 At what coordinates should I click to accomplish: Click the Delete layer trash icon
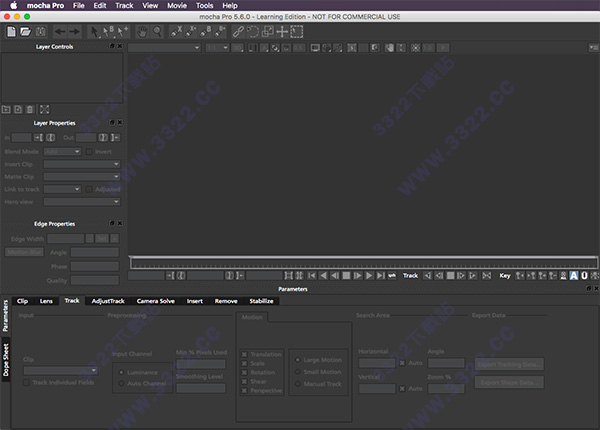point(30,109)
